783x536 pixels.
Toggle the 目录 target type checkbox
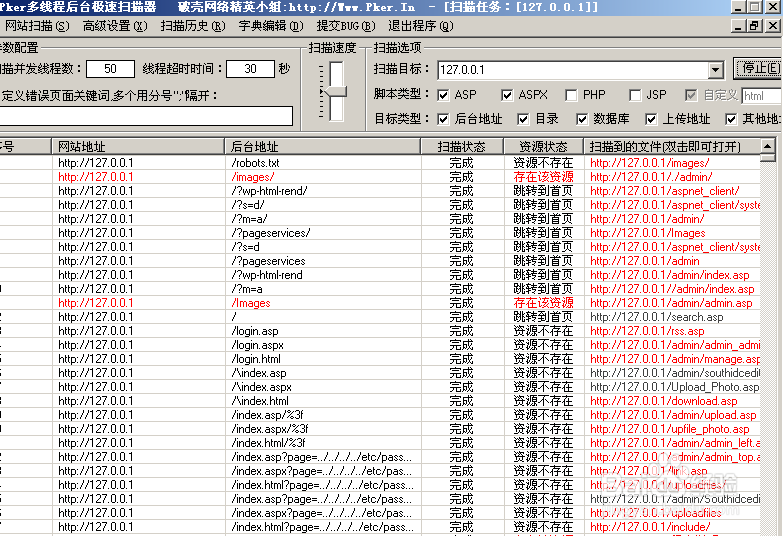click(x=523, y=119)
